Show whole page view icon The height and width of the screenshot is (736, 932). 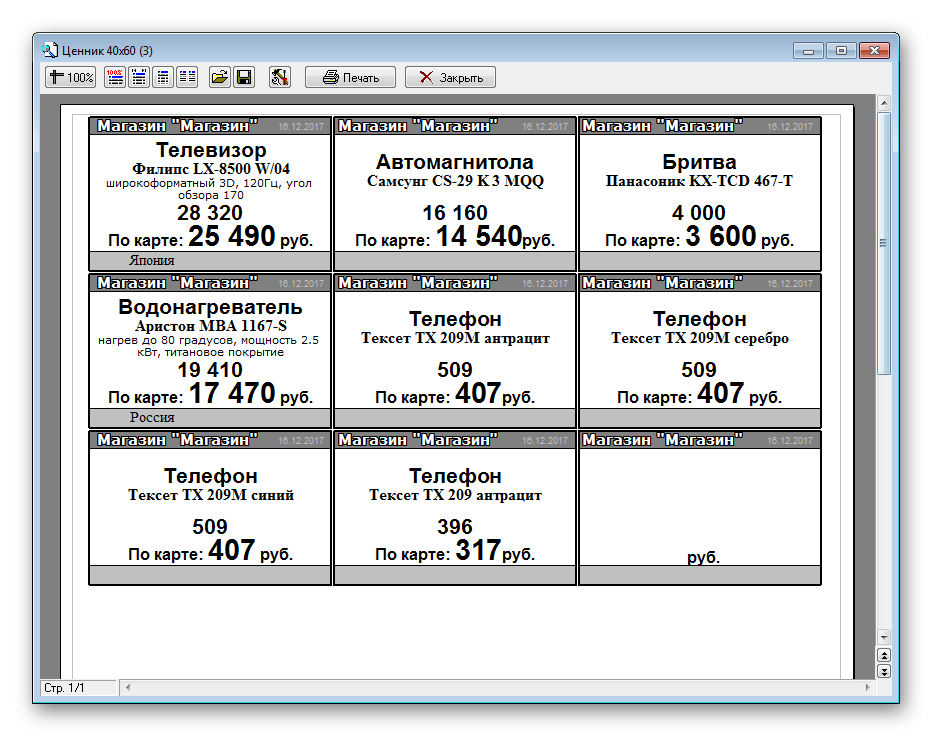163,77
